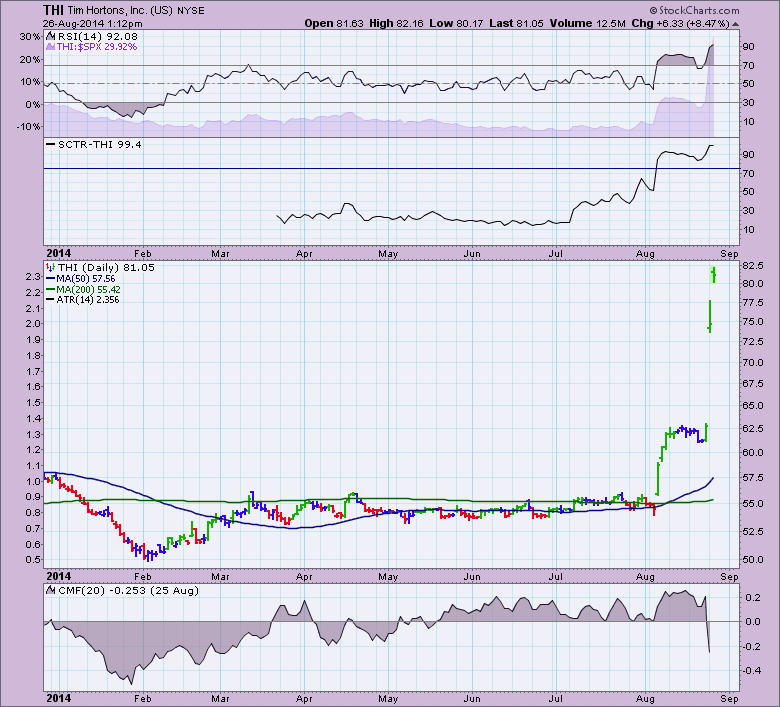
Task: Click the Feb month label below the price chart
Action: [x=142, y=577]
